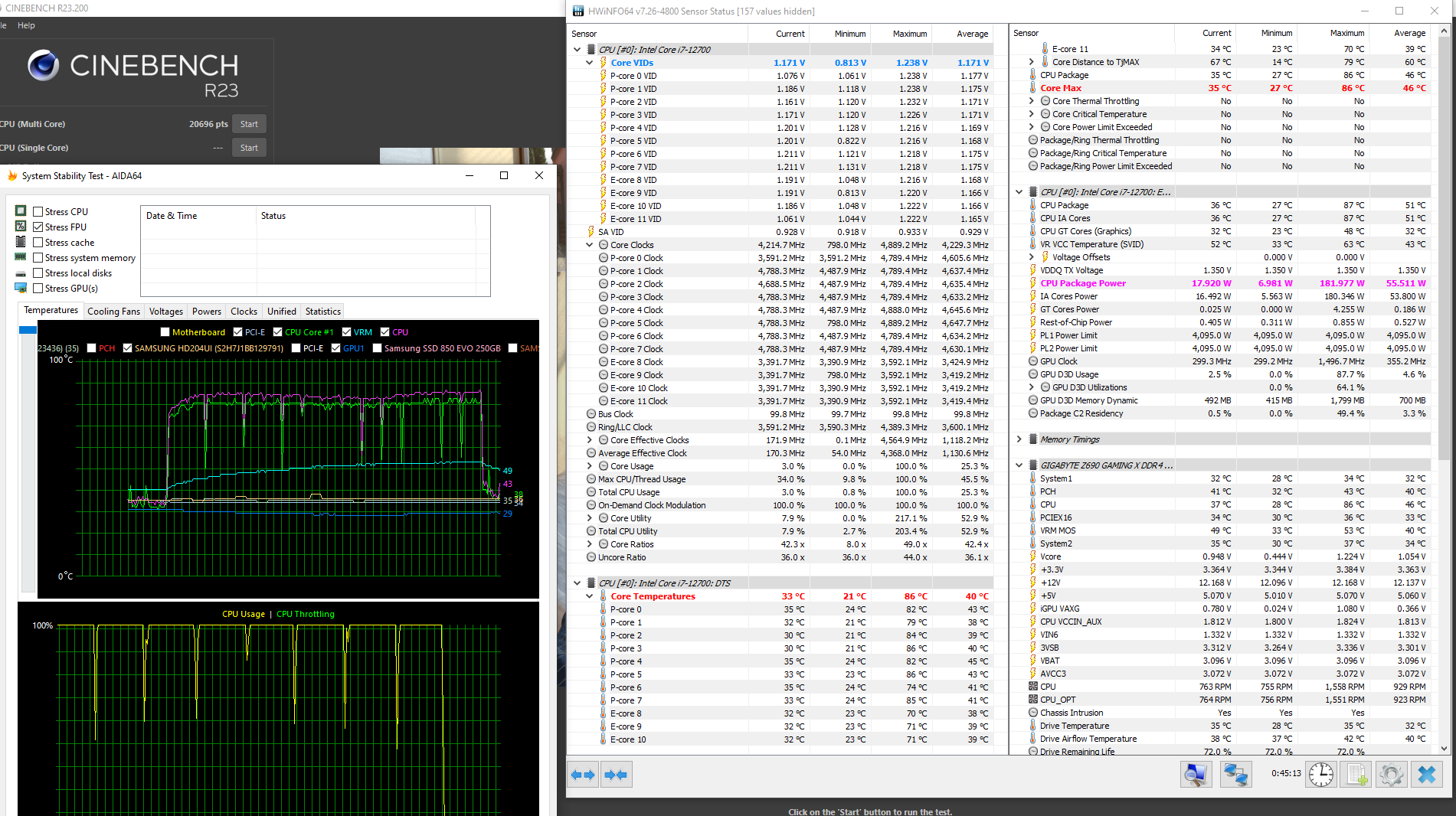The width and height of the screenshot is (1456, 816).
Task: Click the logging sheet icon with green plus
Action: coord(1356,775)
